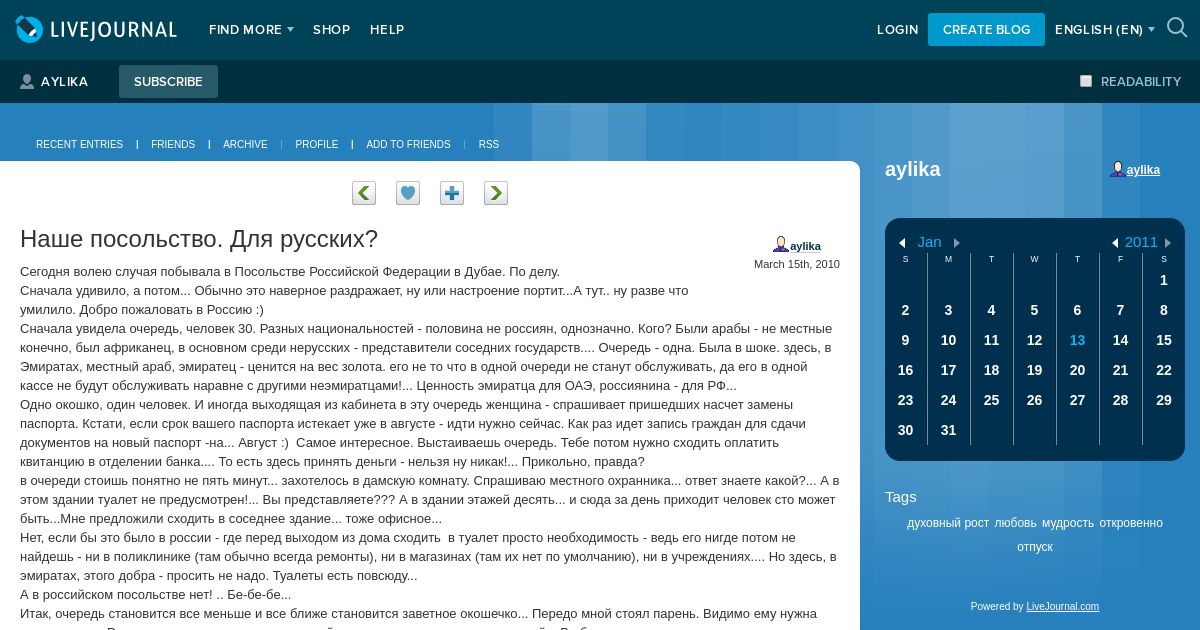The image size is (1200, 630).
Task: Open Friends page link
Action: coord(173,145)
